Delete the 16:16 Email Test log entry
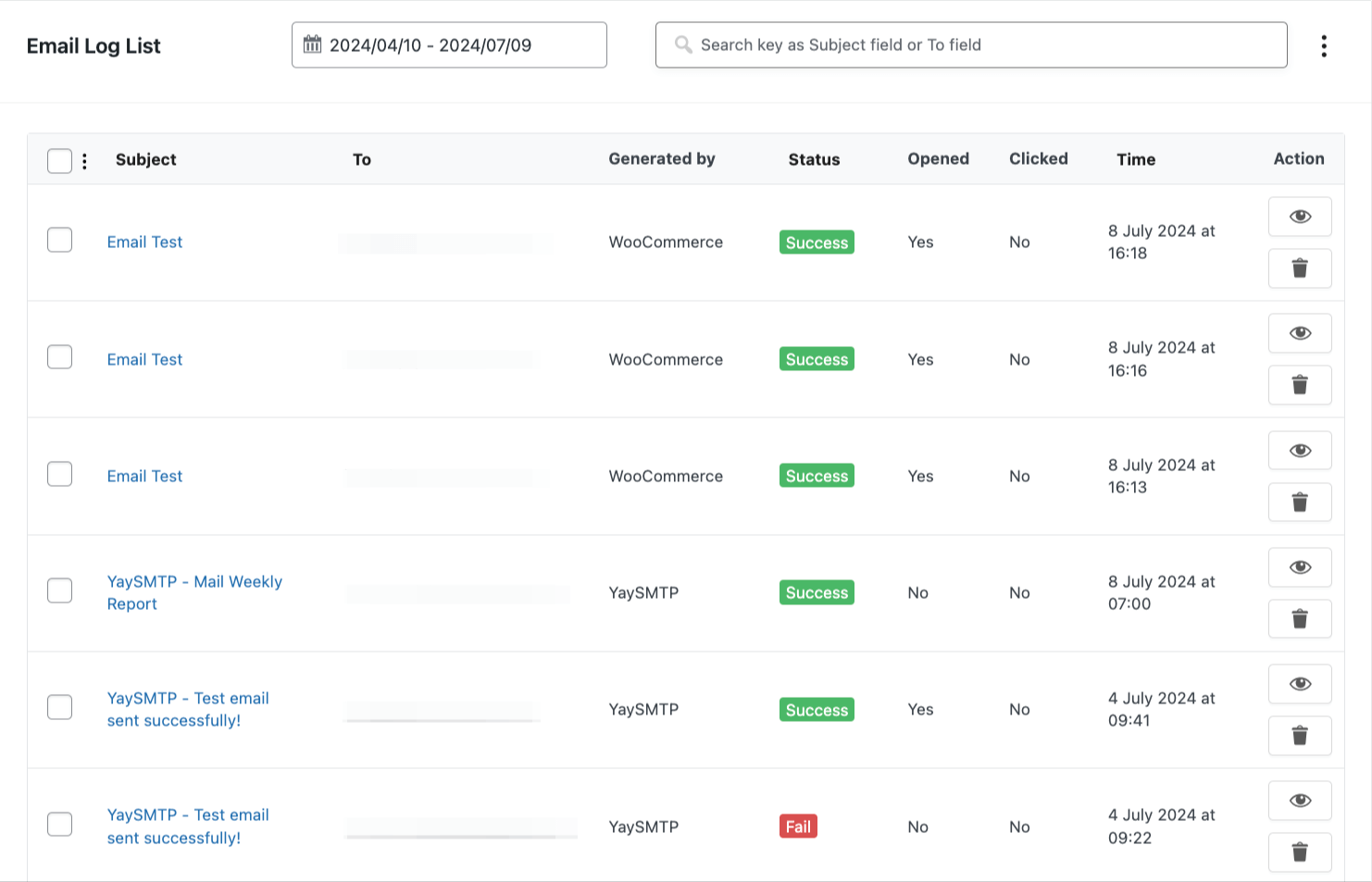Image resolution: width=1372 pixels, height=882 pixels. 1300,385
